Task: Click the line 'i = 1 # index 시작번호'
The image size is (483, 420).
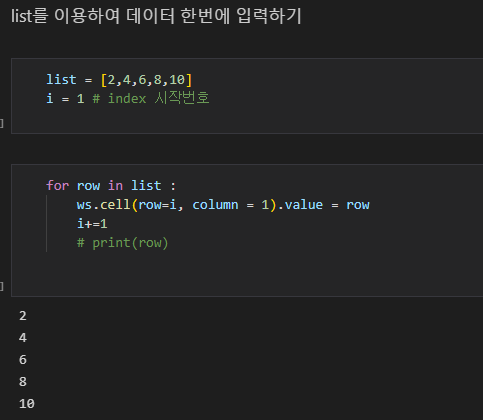Action: coord(128,98)
